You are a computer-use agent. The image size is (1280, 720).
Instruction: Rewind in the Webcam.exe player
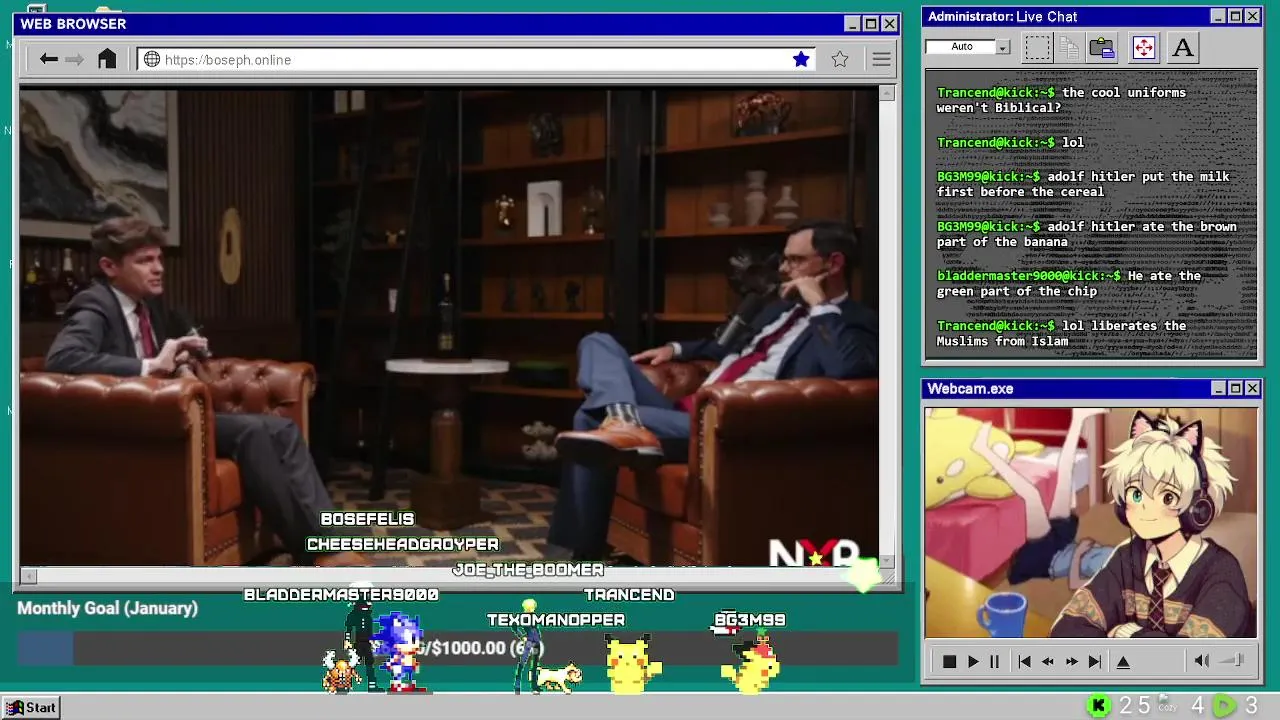click(x=1047, y=661)
